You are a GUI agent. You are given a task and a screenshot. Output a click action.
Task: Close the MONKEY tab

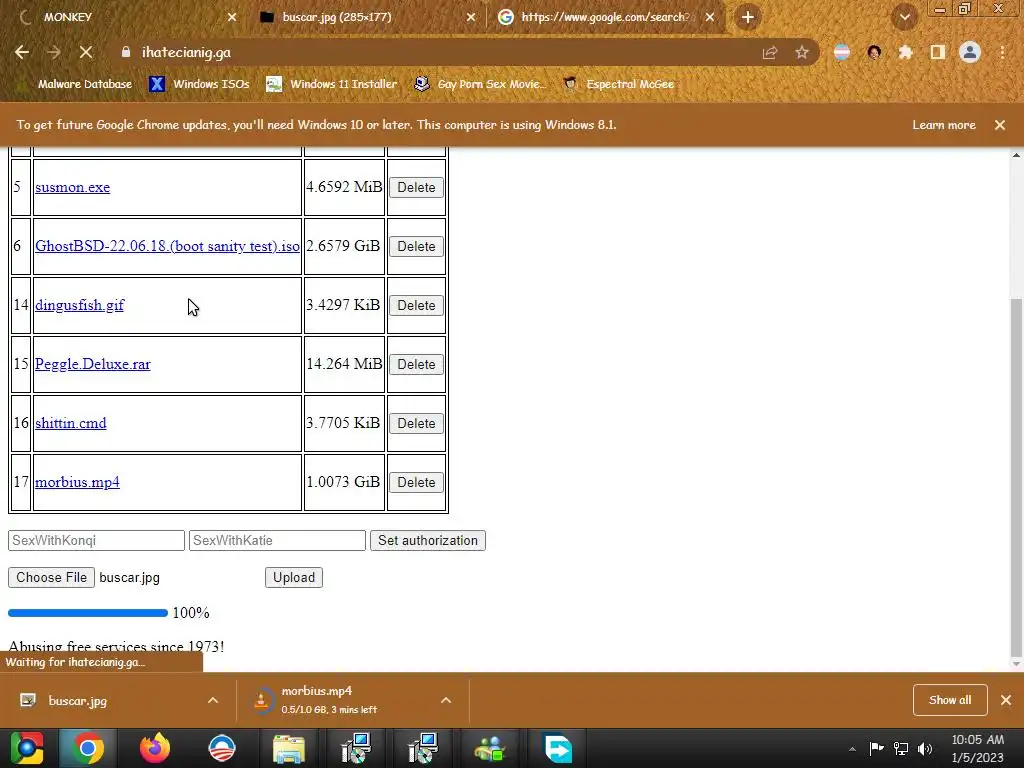232,18
